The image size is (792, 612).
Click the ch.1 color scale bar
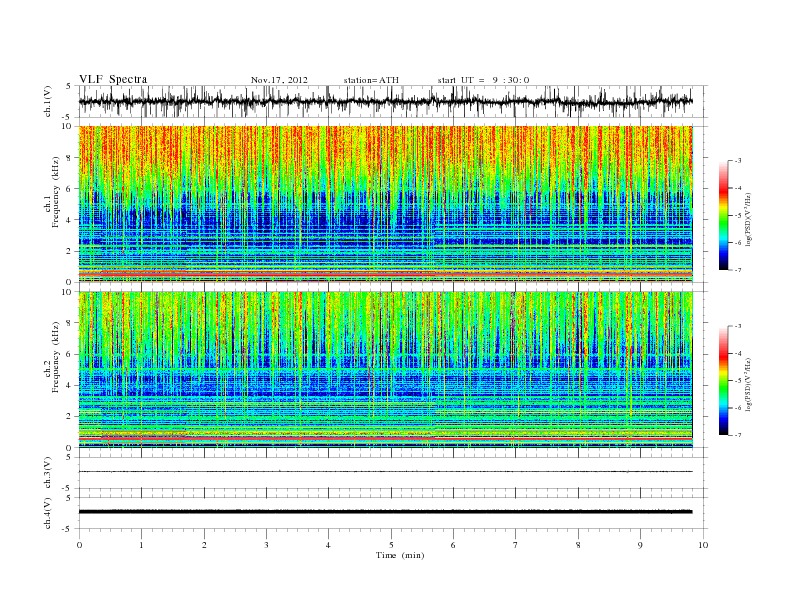pos(724,215)
